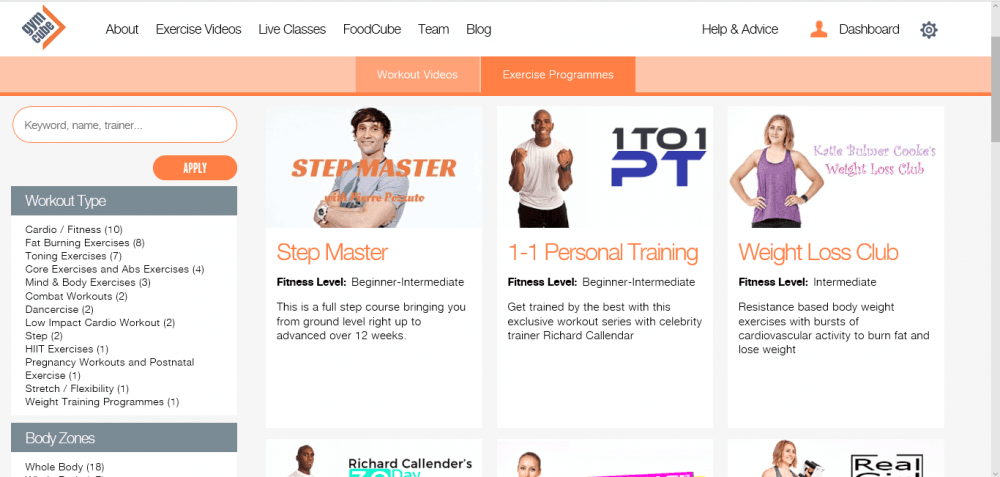Select the Exercise Programmes tab
Viewport: 1000px width, 477px height.
click(558, 75)
